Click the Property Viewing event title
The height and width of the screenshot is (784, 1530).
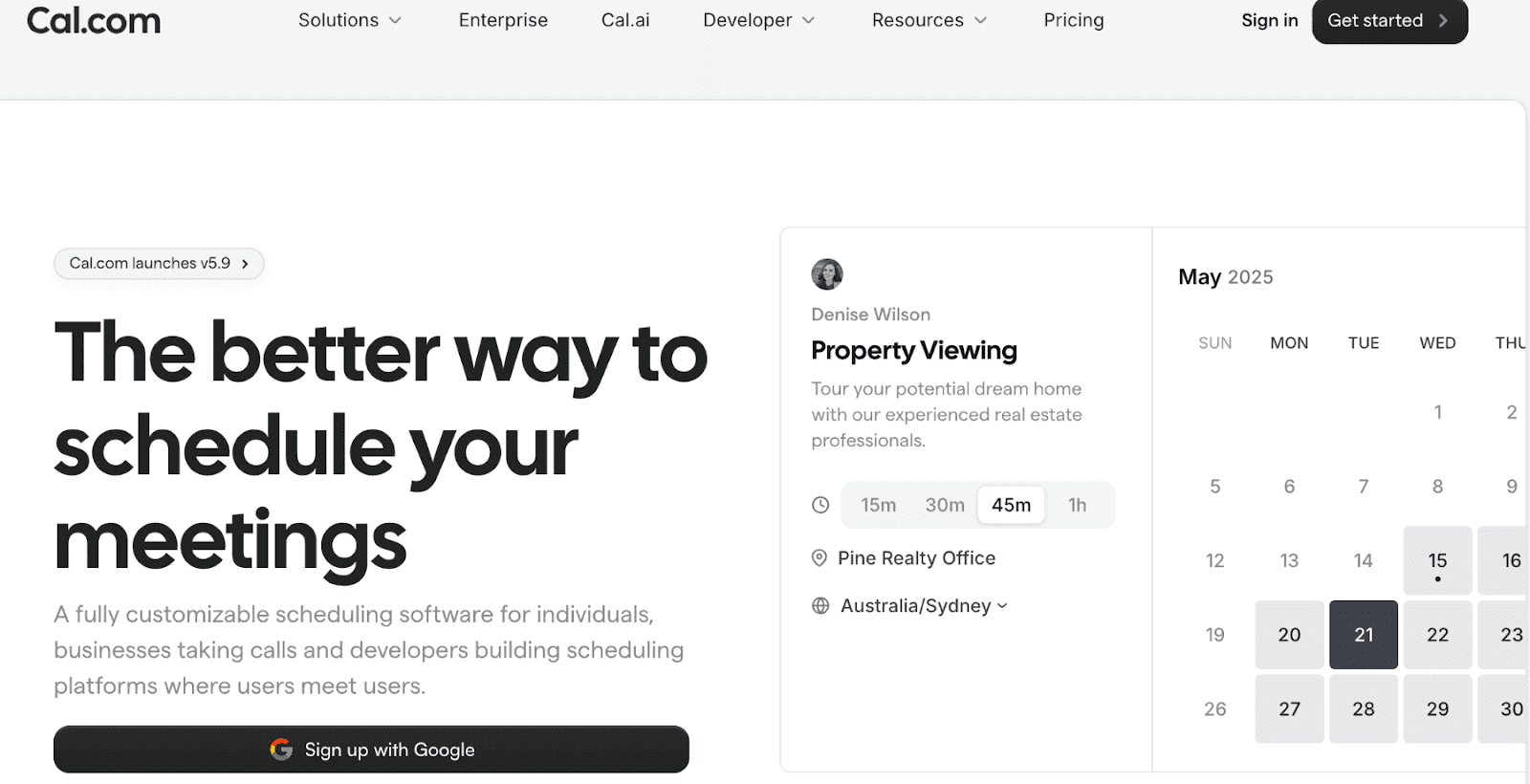tap(914, 351)
